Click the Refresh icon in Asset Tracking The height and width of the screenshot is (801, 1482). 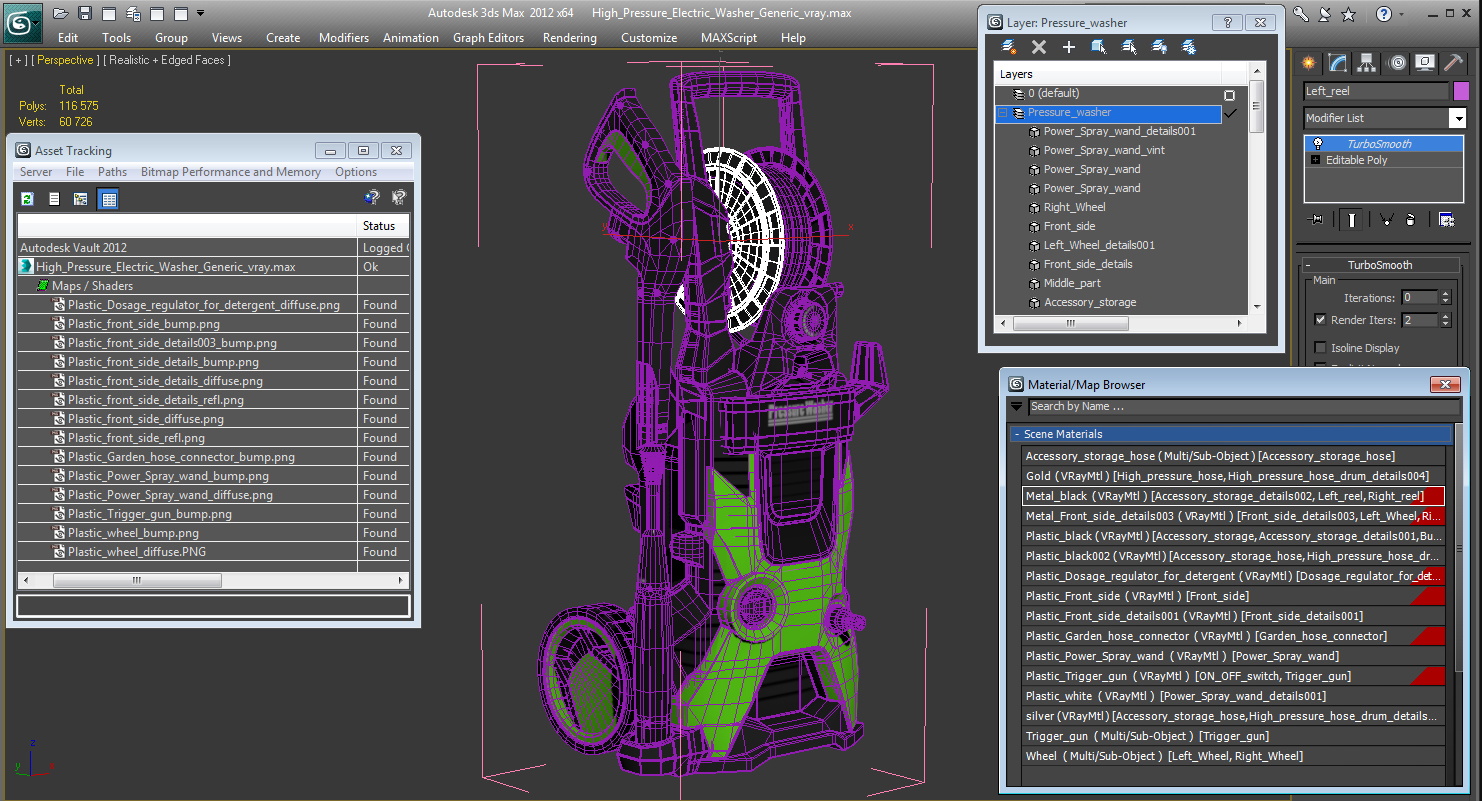tap(28, 199)
